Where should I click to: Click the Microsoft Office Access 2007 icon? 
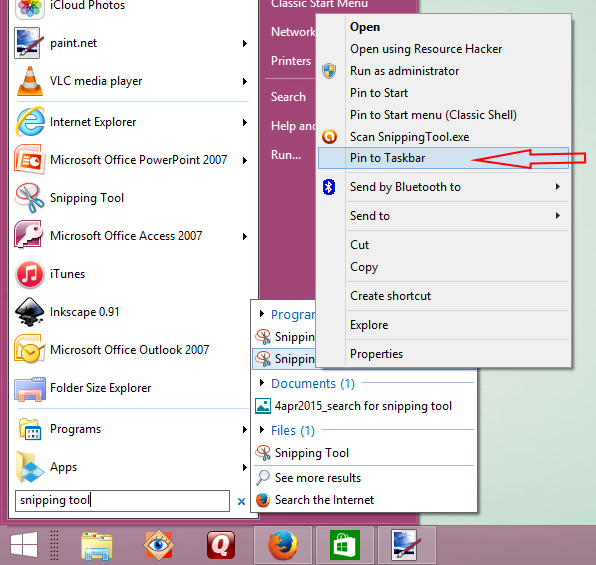click(29, 236)
